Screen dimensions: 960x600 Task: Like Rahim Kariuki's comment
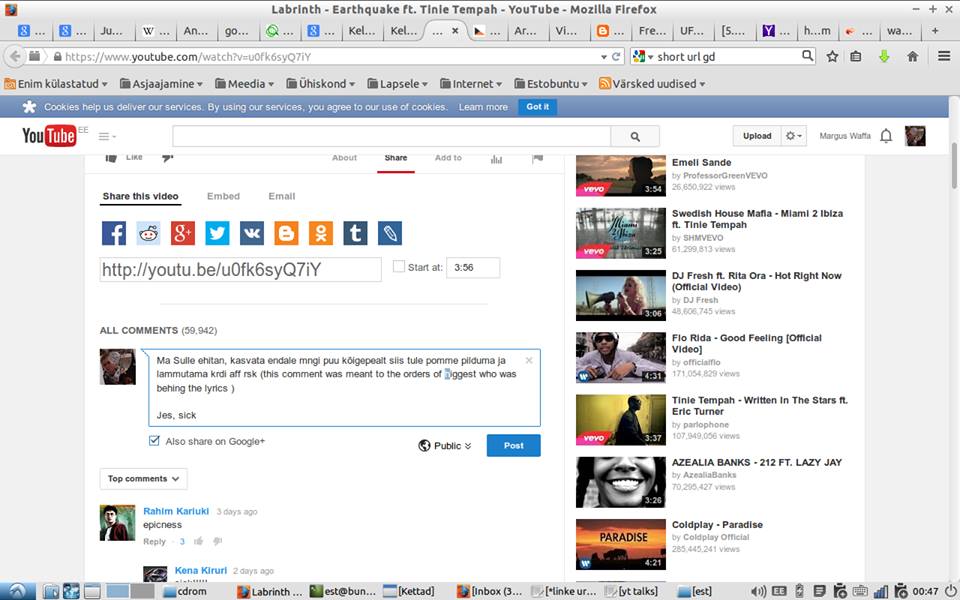coord(198,541)
